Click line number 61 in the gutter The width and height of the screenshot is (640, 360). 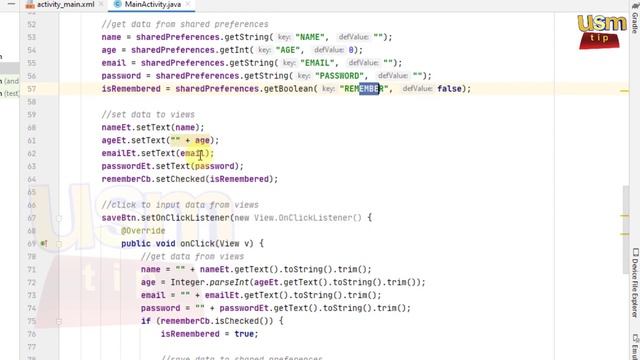coord(32,140)
